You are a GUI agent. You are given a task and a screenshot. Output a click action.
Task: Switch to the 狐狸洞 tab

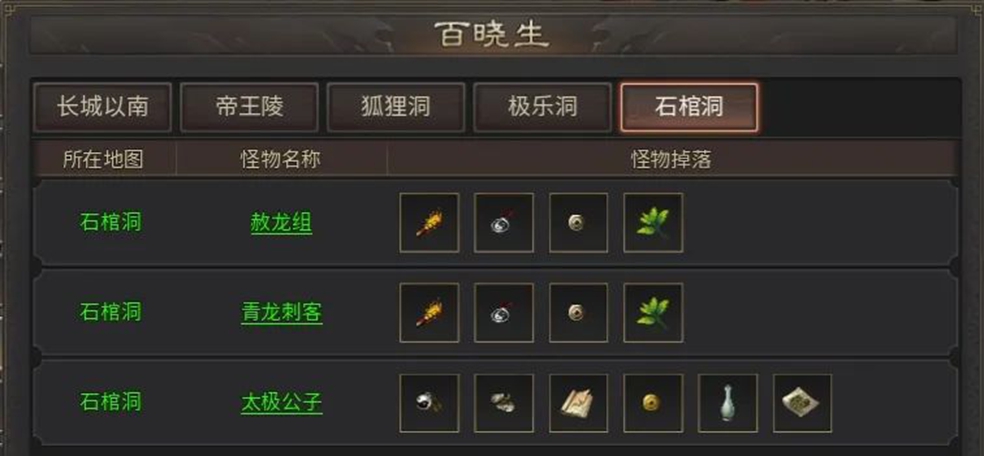click(x=396, y=107)
